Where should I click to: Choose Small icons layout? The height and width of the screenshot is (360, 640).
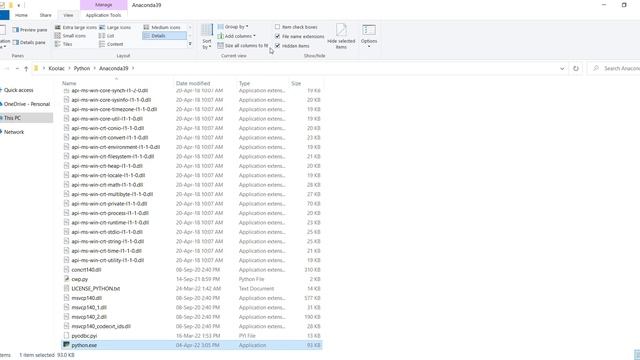tap(70, 36)
